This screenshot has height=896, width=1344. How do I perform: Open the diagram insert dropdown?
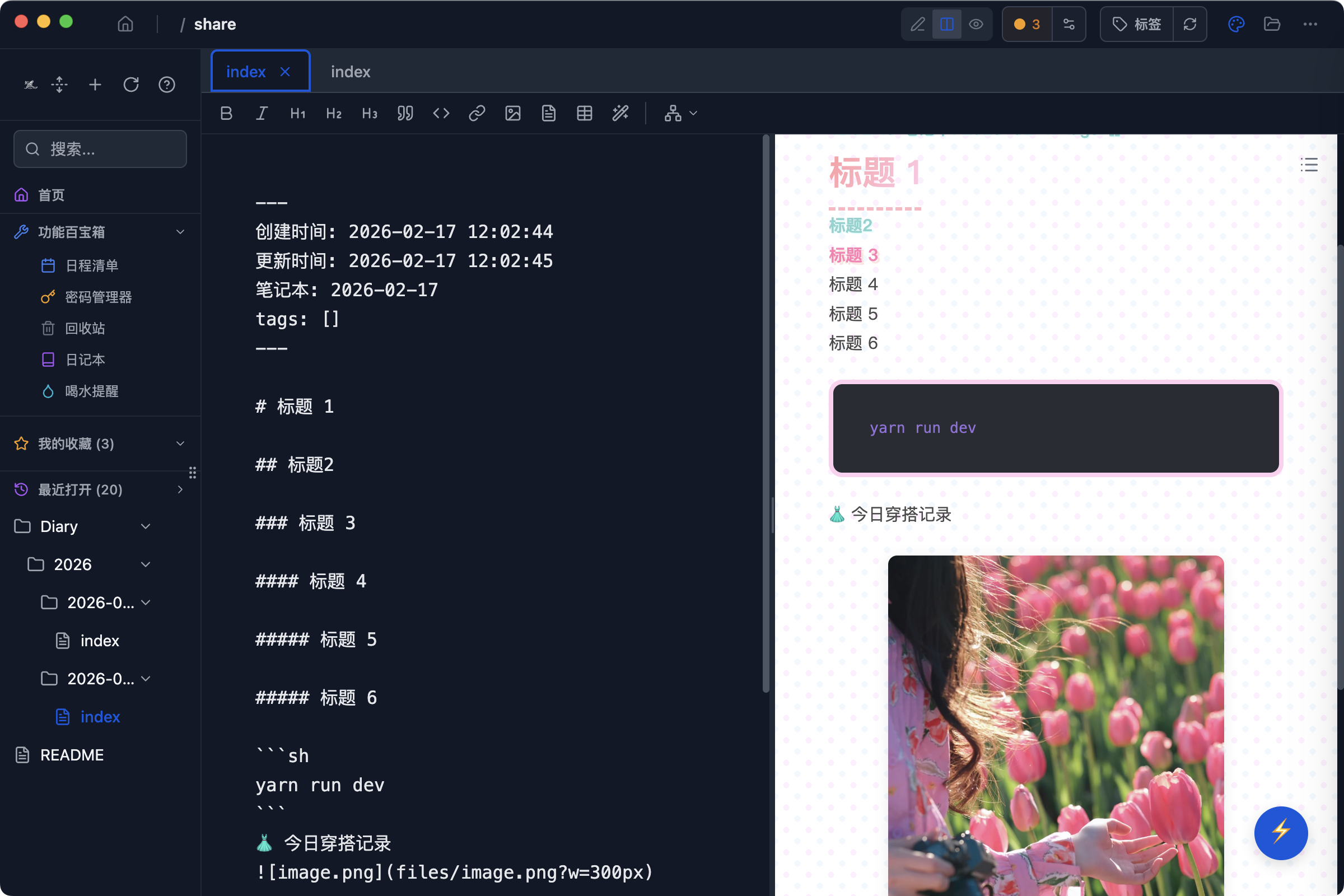point(680,113)
